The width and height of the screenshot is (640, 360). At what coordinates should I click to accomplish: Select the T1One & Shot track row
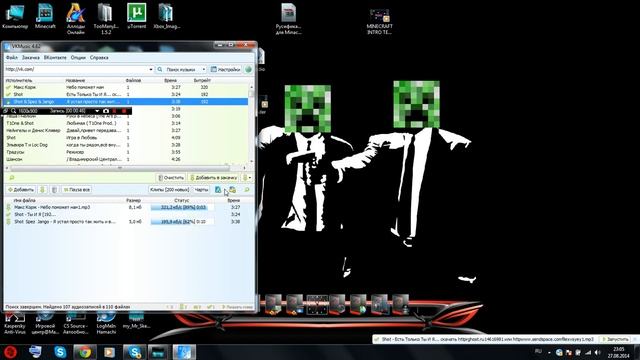(x=126, y=123)
